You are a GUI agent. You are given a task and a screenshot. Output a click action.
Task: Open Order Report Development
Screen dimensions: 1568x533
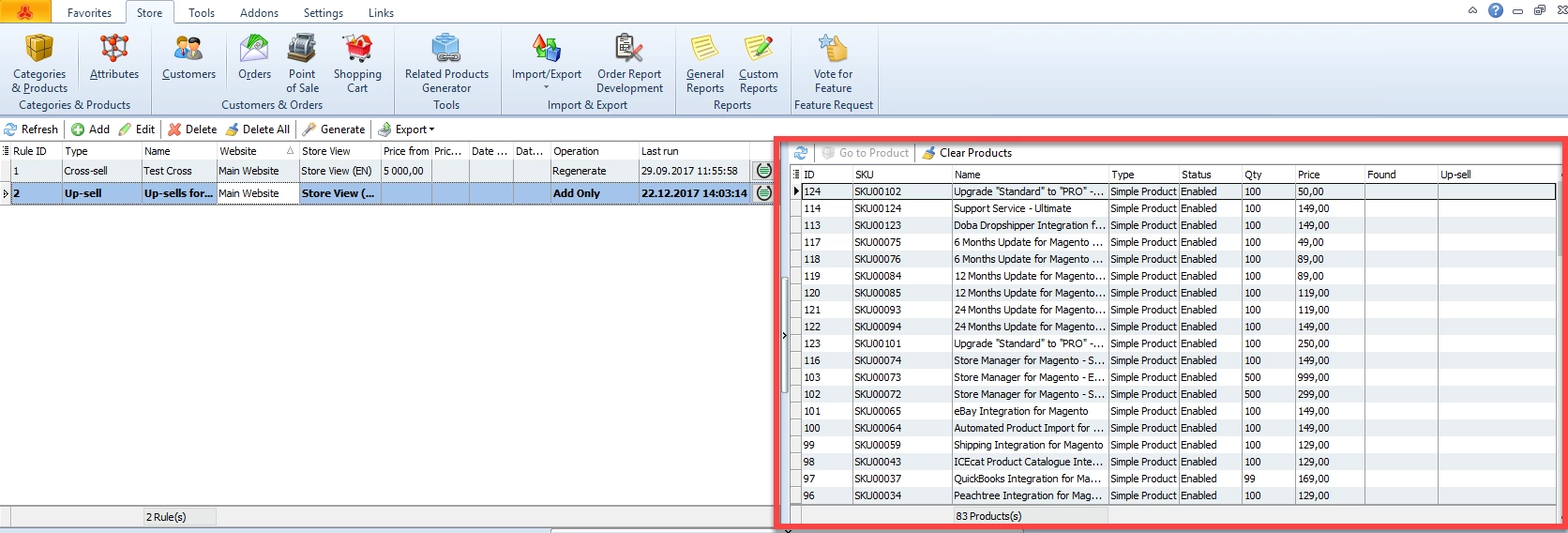[629, 62]
